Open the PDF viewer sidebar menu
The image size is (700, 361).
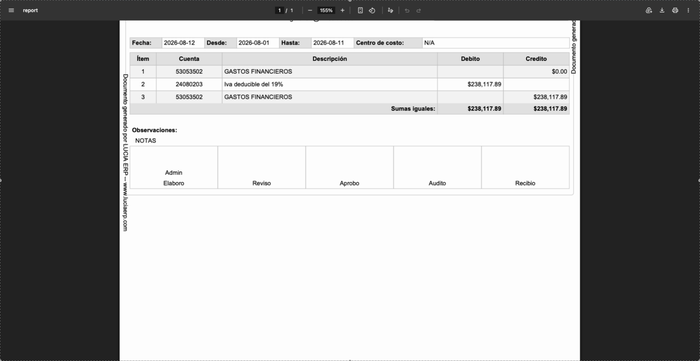pyautogui.click(x=12, y=10)
